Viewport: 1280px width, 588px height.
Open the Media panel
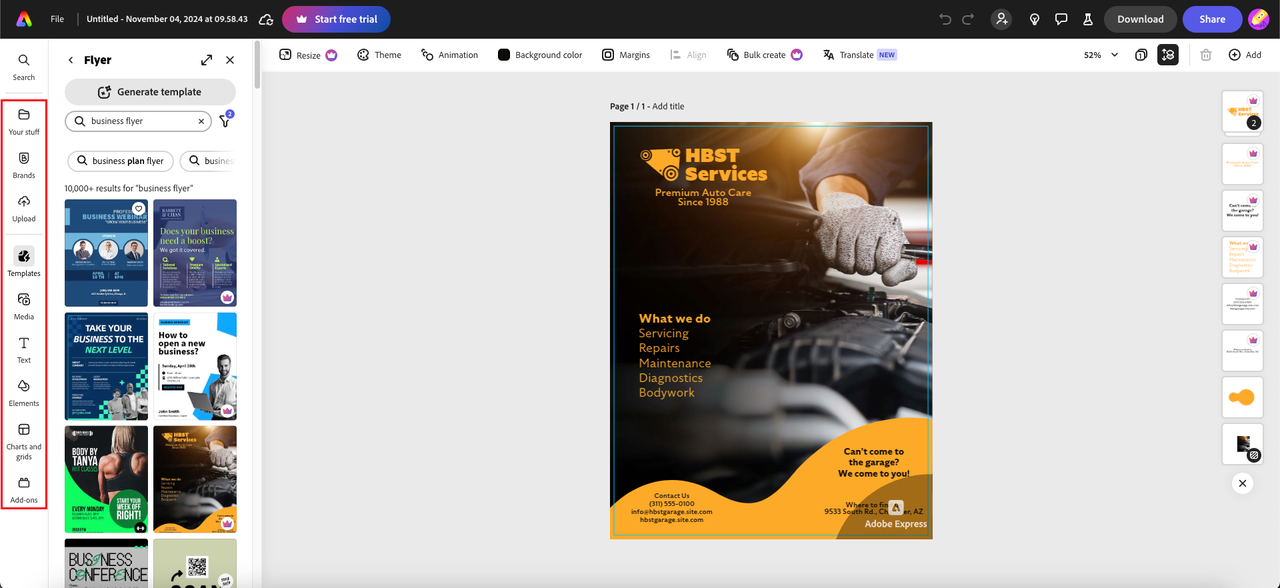(x=24, y=306)
